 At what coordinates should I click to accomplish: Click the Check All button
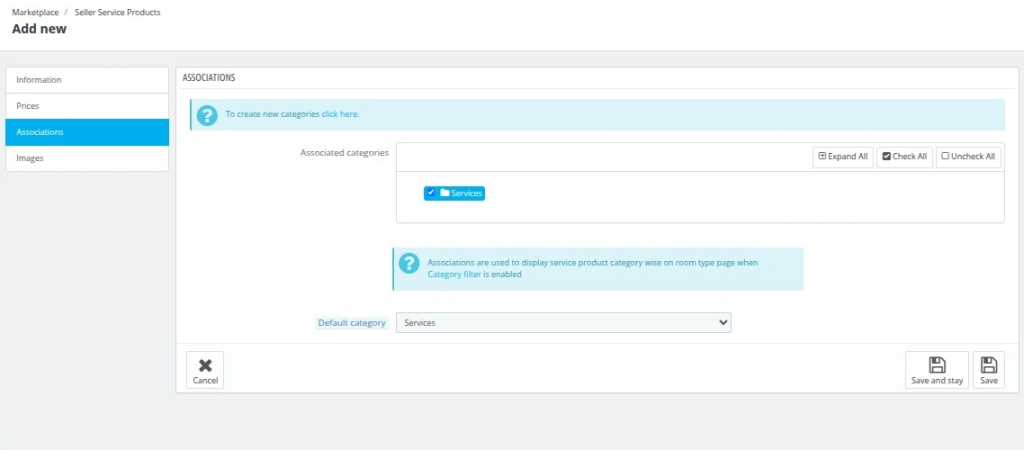tap(904, 157)
